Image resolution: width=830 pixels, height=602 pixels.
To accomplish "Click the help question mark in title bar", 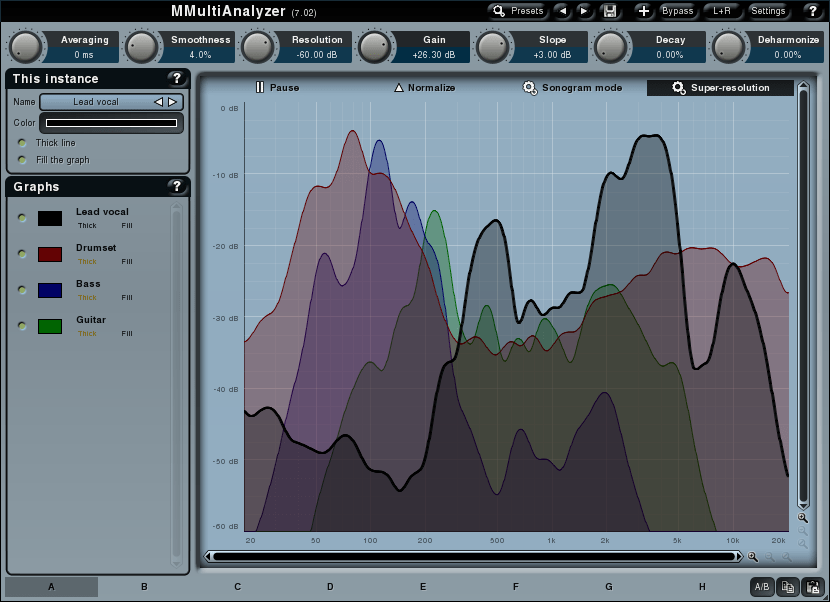I will pos(813,11).
